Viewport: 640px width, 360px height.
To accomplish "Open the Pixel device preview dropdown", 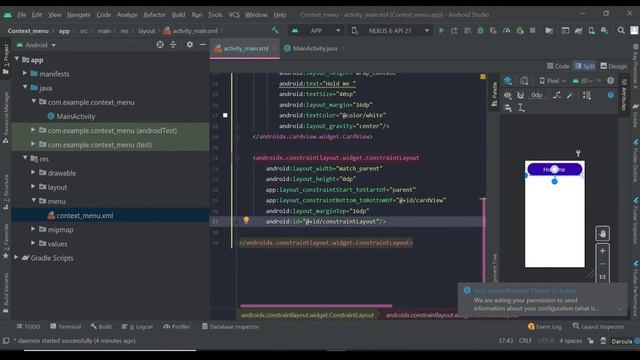I will coord(552,81).
